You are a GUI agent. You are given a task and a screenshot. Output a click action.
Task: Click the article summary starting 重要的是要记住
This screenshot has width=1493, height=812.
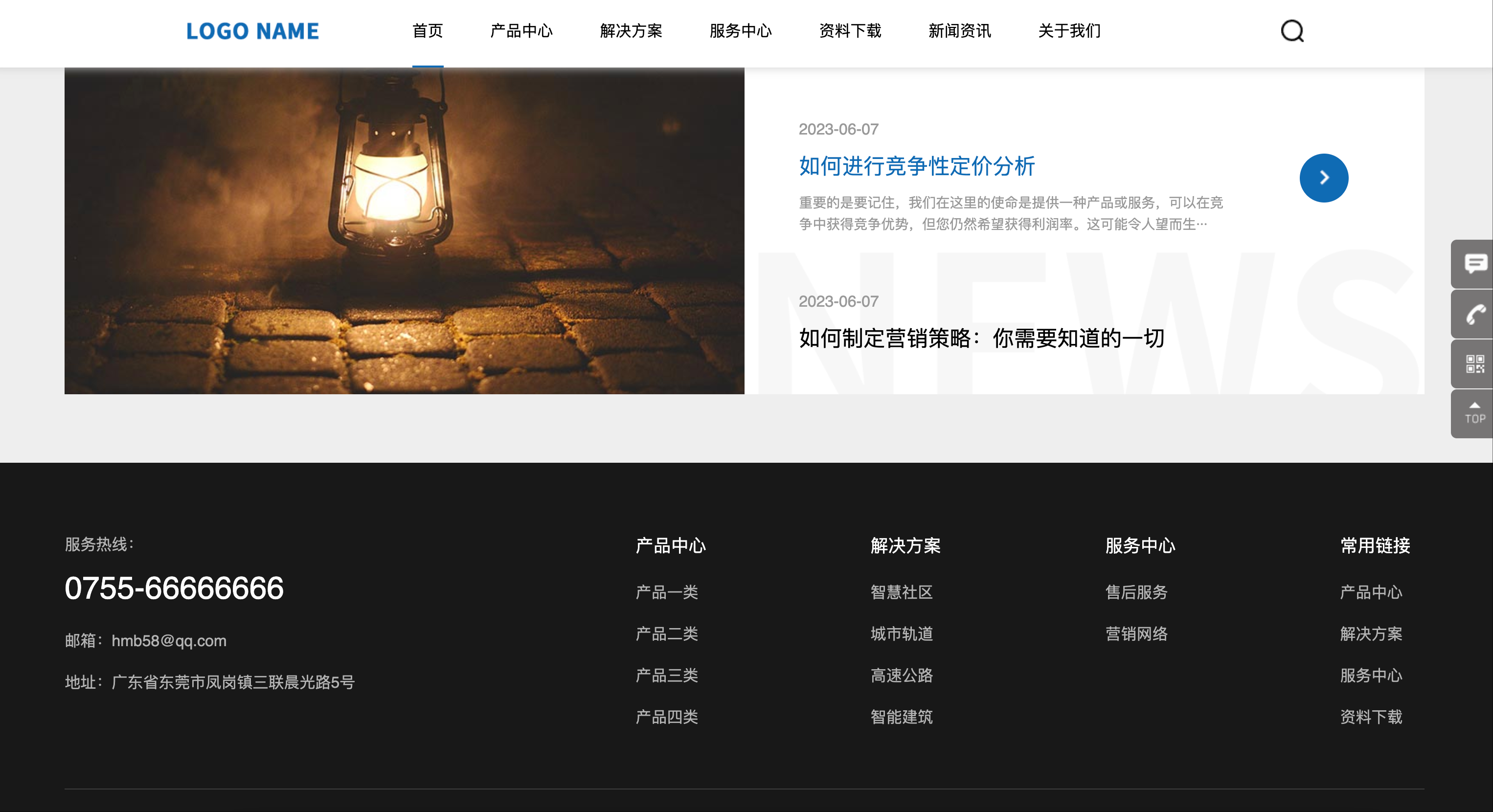(1011, 213)
